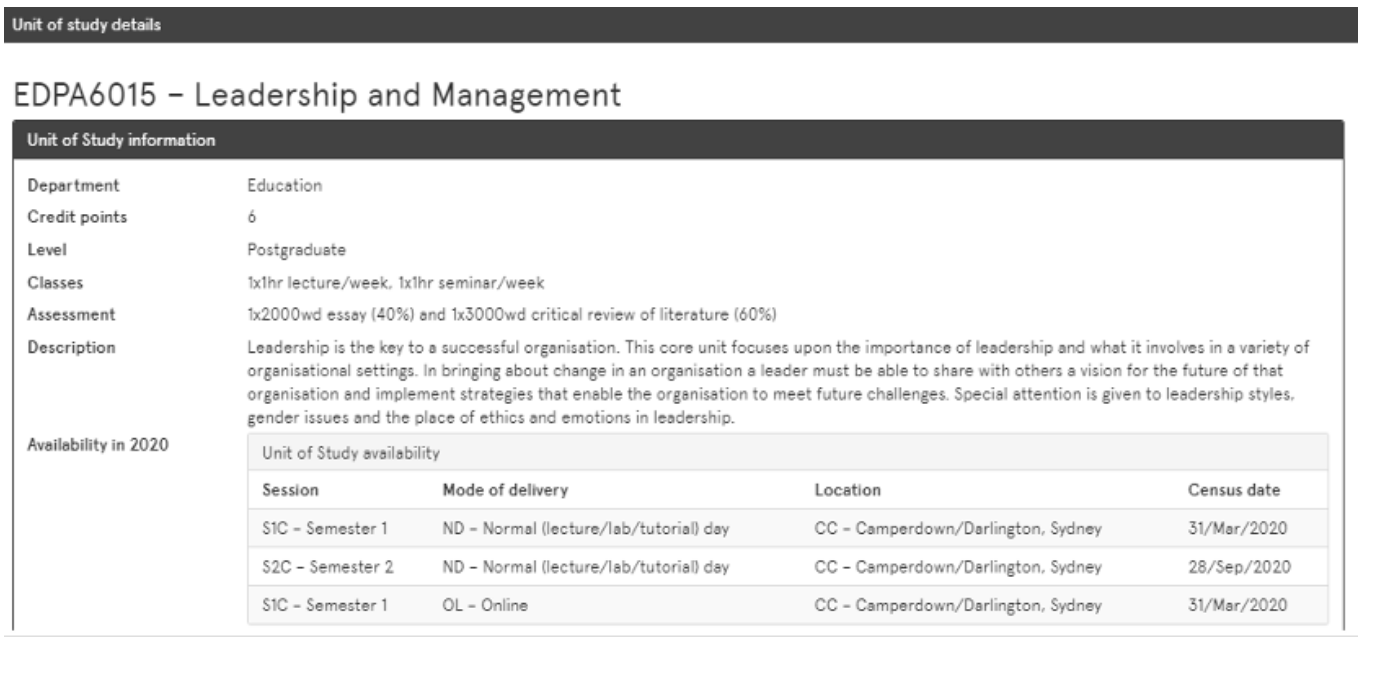
Task: Click the Location cell in the Semester 2 row
Action: 958,567
